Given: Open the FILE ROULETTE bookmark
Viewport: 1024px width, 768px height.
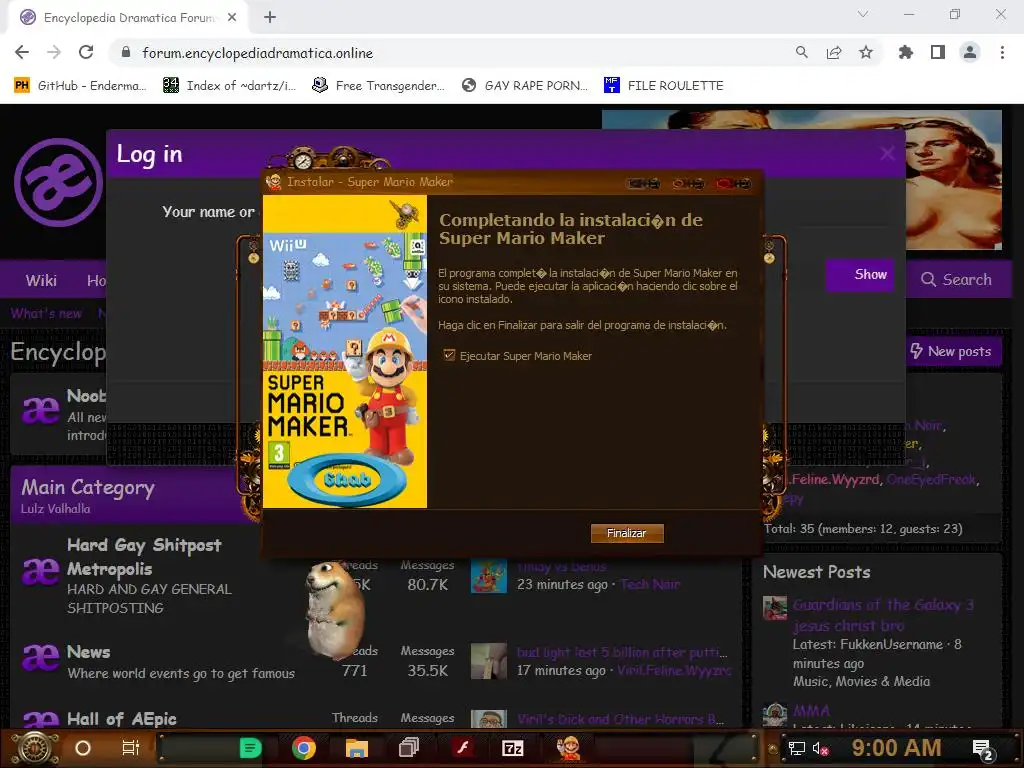Looking at the screenshot, I should click(x=664, y=85).
